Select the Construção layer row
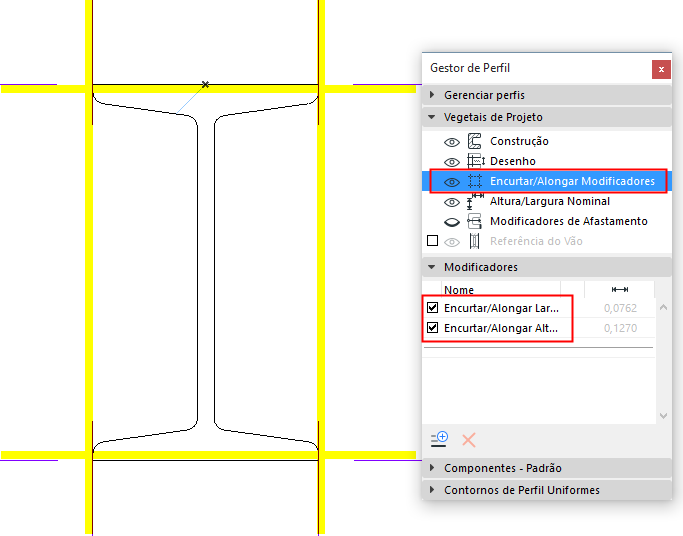The width and height of the screenshot is (683, 536). coord(547,141)
